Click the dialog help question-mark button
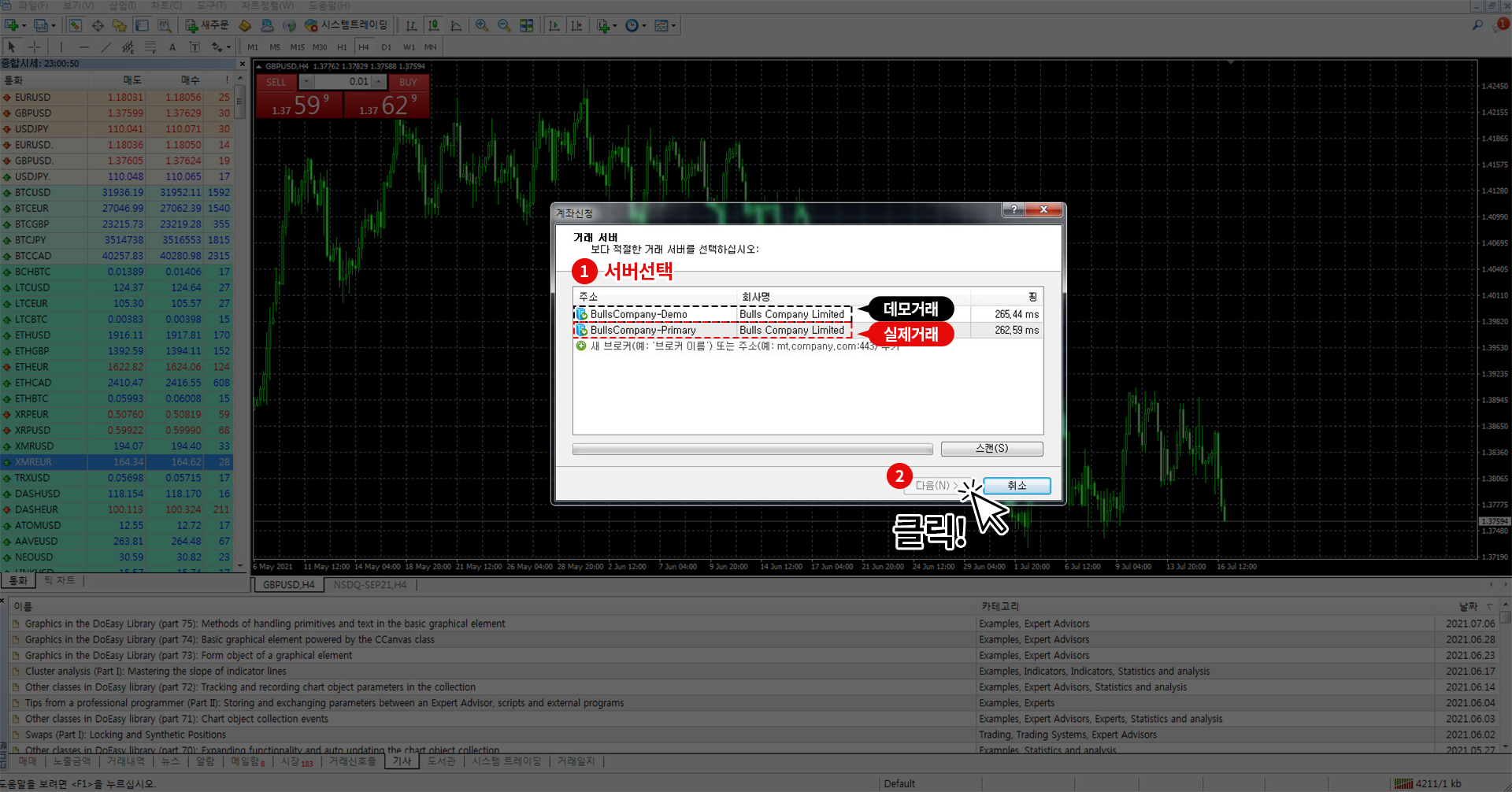 1014,209
